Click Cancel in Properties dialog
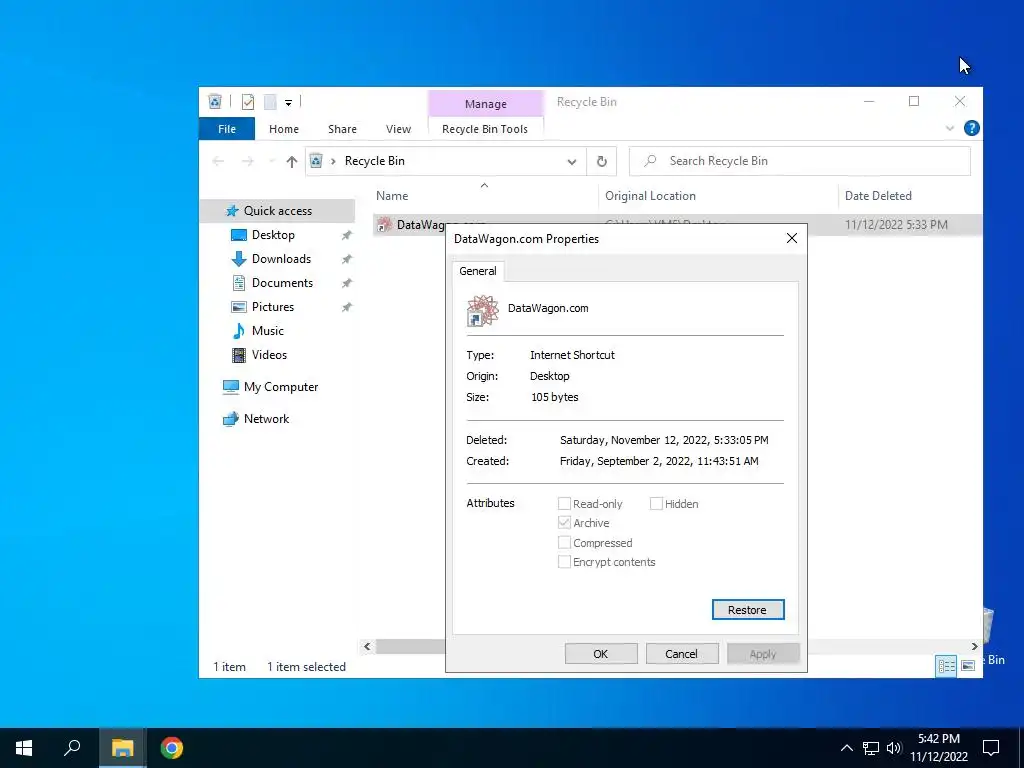 coord(682,654)
